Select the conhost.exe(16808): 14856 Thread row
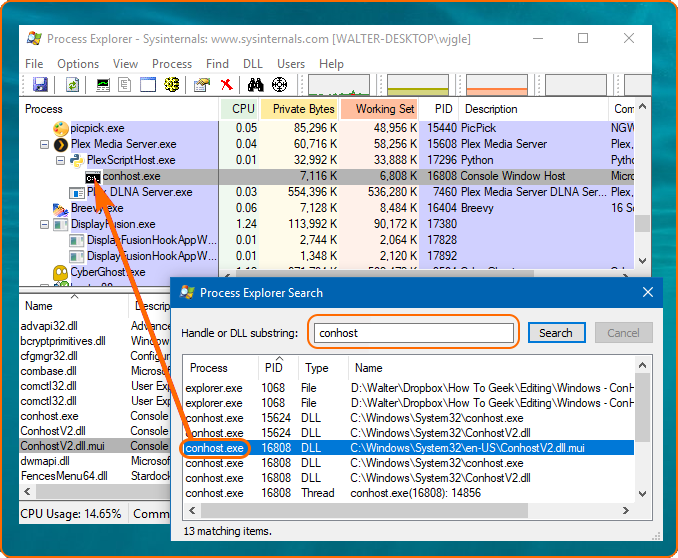678x558 pixels. point(409,493)
